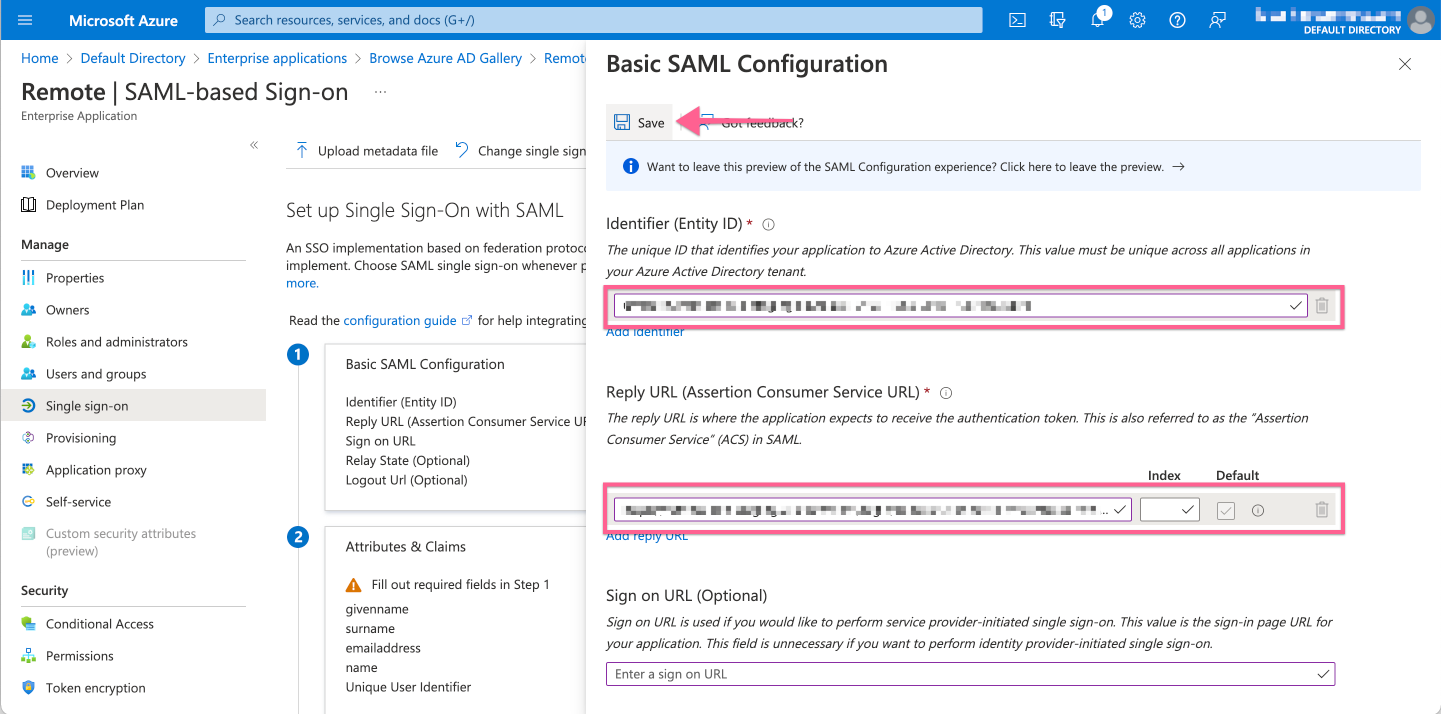Click the info icon next to Reply URL heading
This screenshot has width=1441, height=714.
point(946,393)
